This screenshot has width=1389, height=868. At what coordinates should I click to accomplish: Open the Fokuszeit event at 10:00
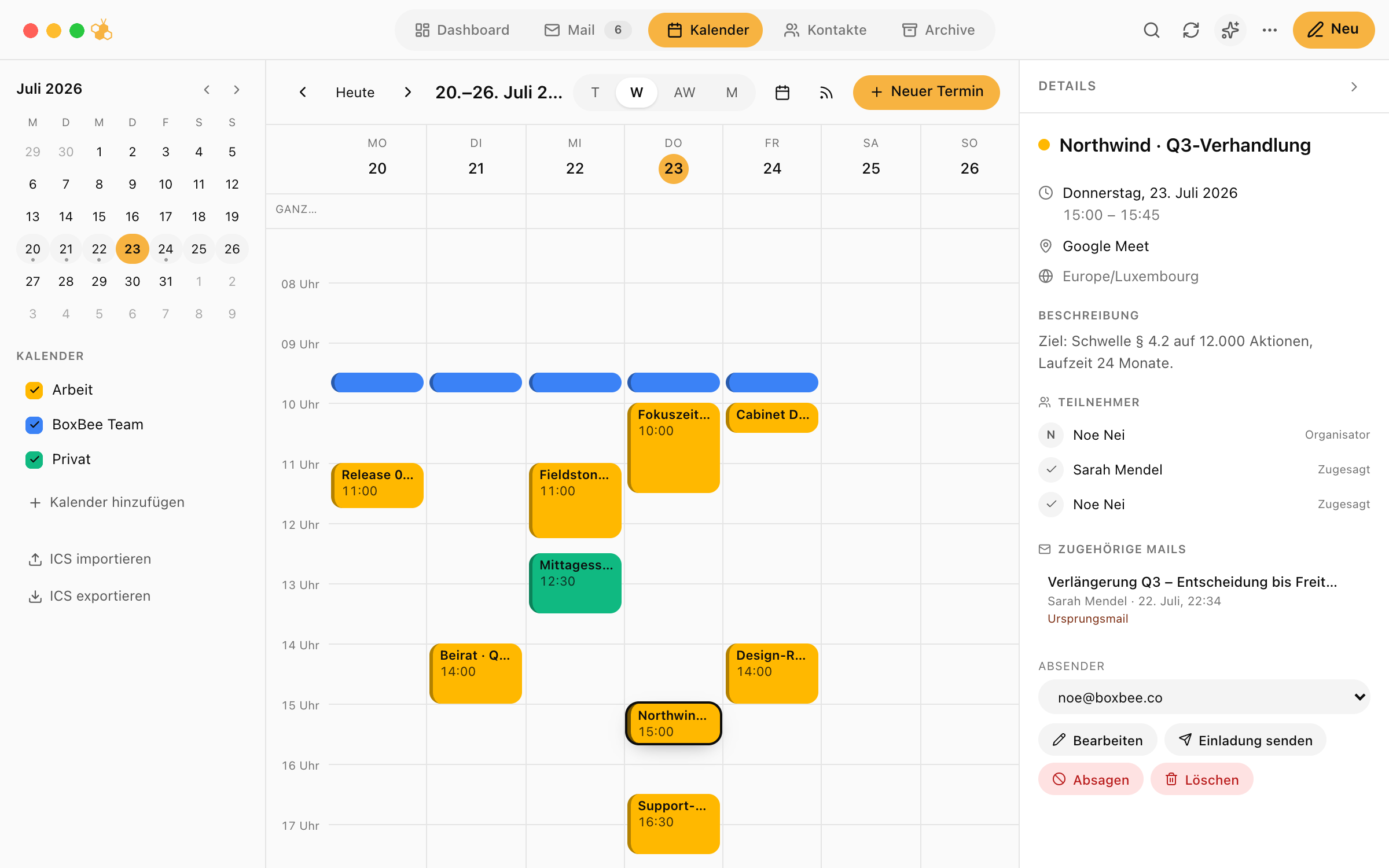coord(674,448)
